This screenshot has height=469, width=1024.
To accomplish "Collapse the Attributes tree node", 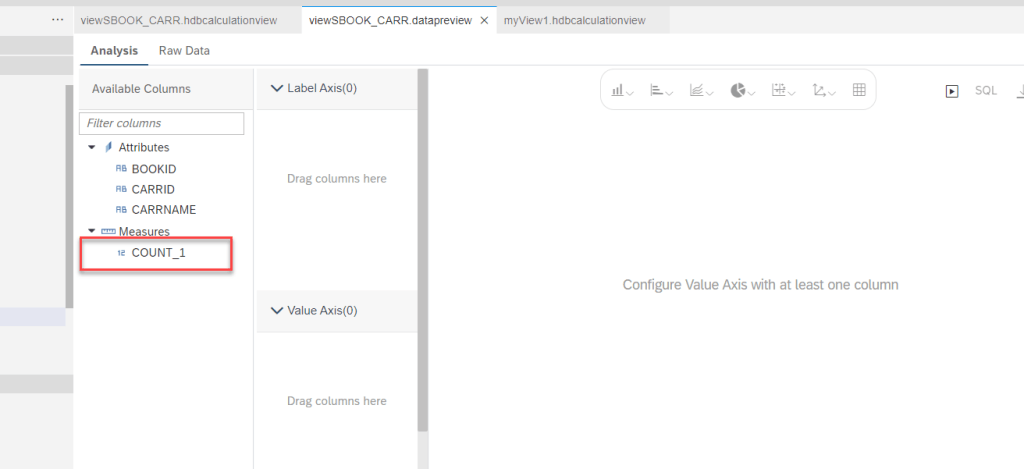I will click(x=92, y=148).
